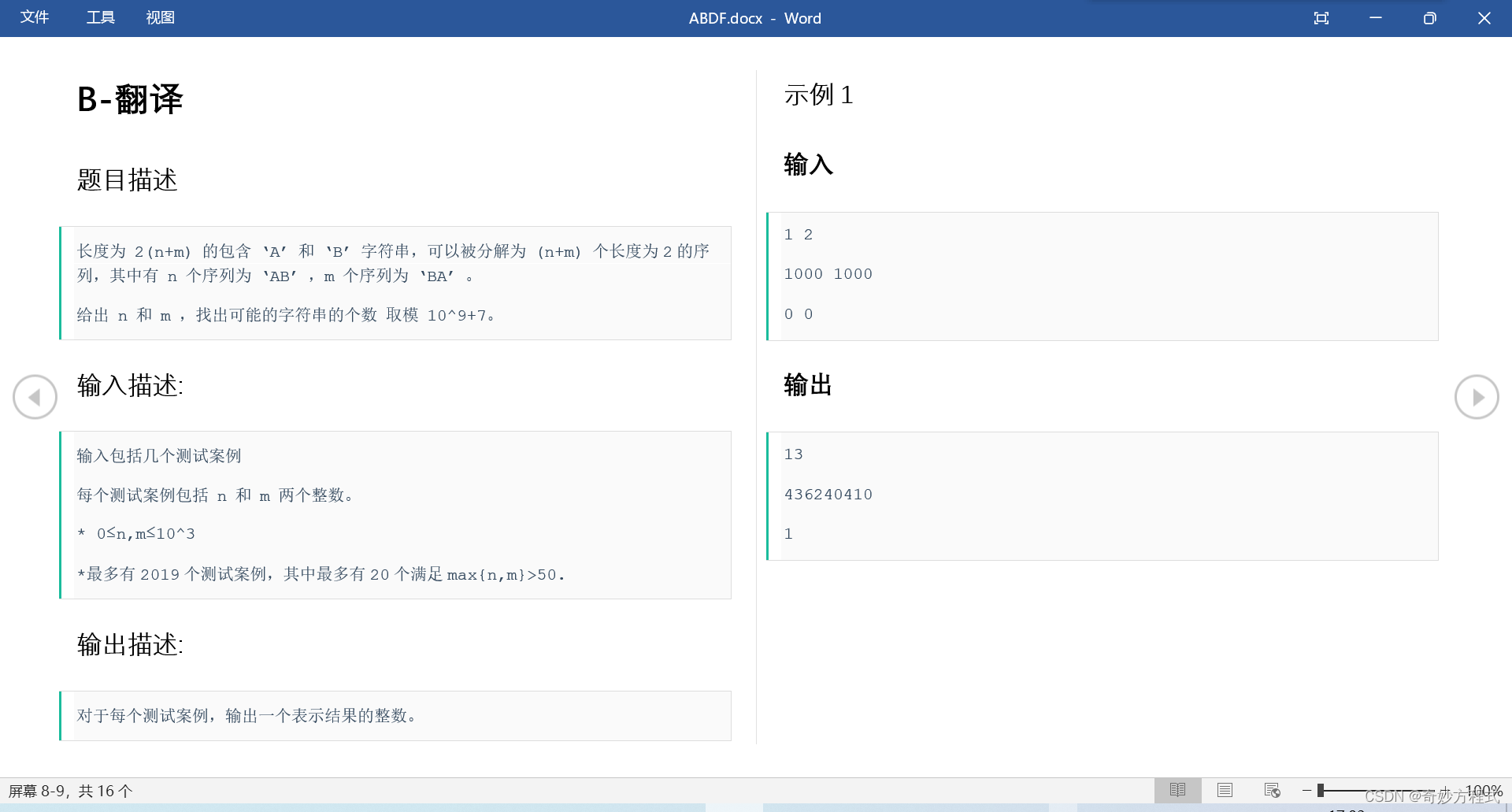Viewport: 1512px width, 812px height.
Task: Click the B-翻译 title heading
Action: click(130, 99)
